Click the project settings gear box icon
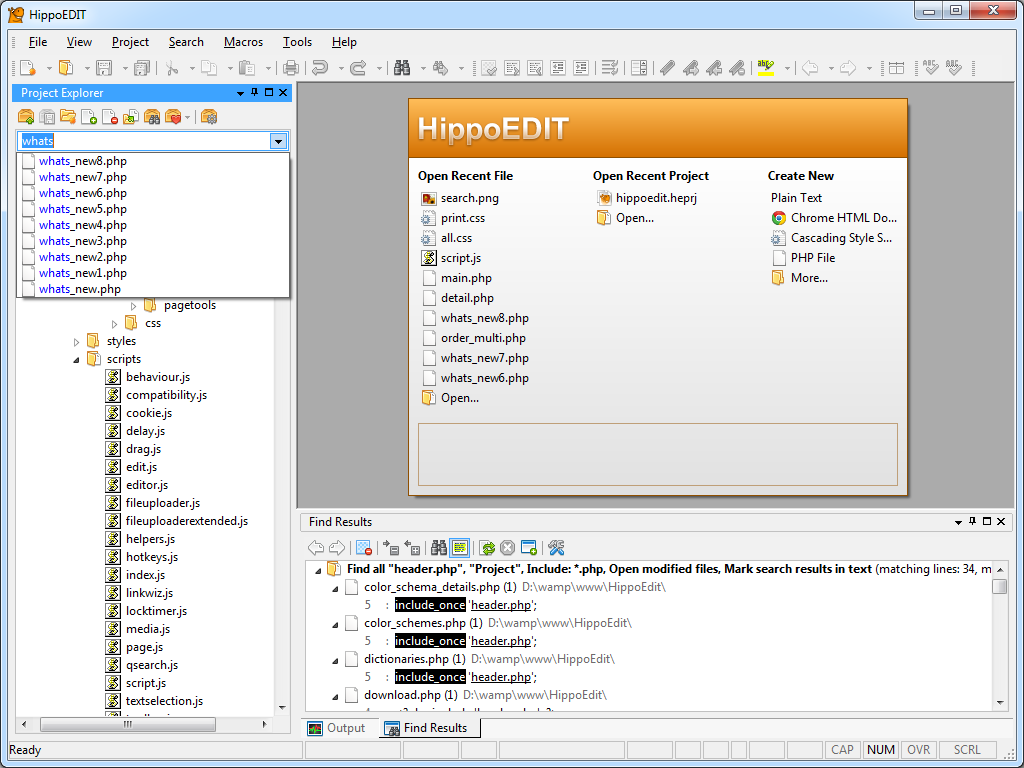This screenshot has height=768, width=1024. tap(209, 117)
